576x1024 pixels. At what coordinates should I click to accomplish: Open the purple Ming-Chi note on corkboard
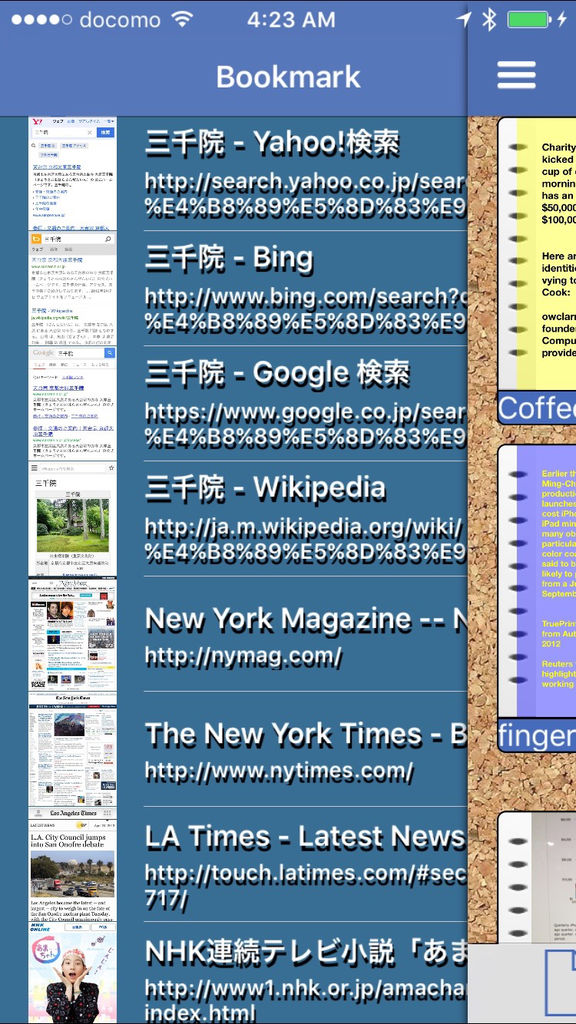click(537, 581)
